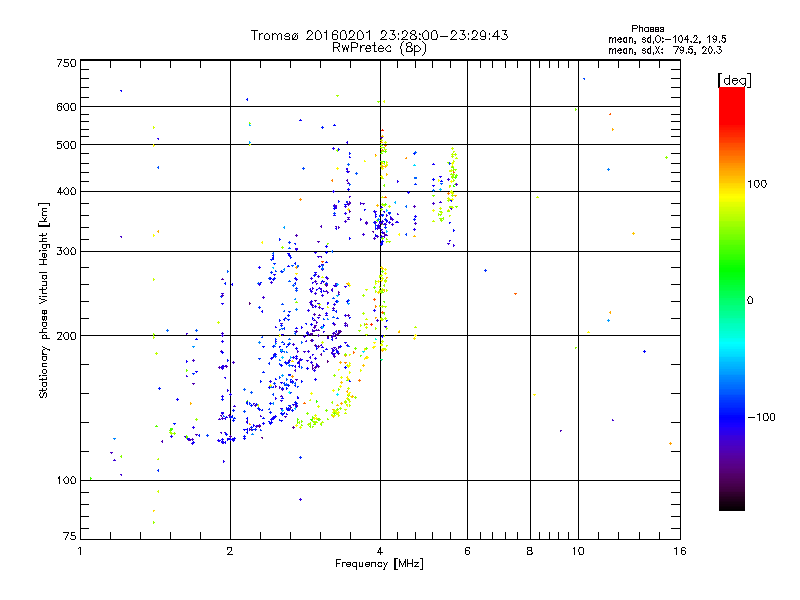Click the x-axis label '10'

click(x=578, y=551)
